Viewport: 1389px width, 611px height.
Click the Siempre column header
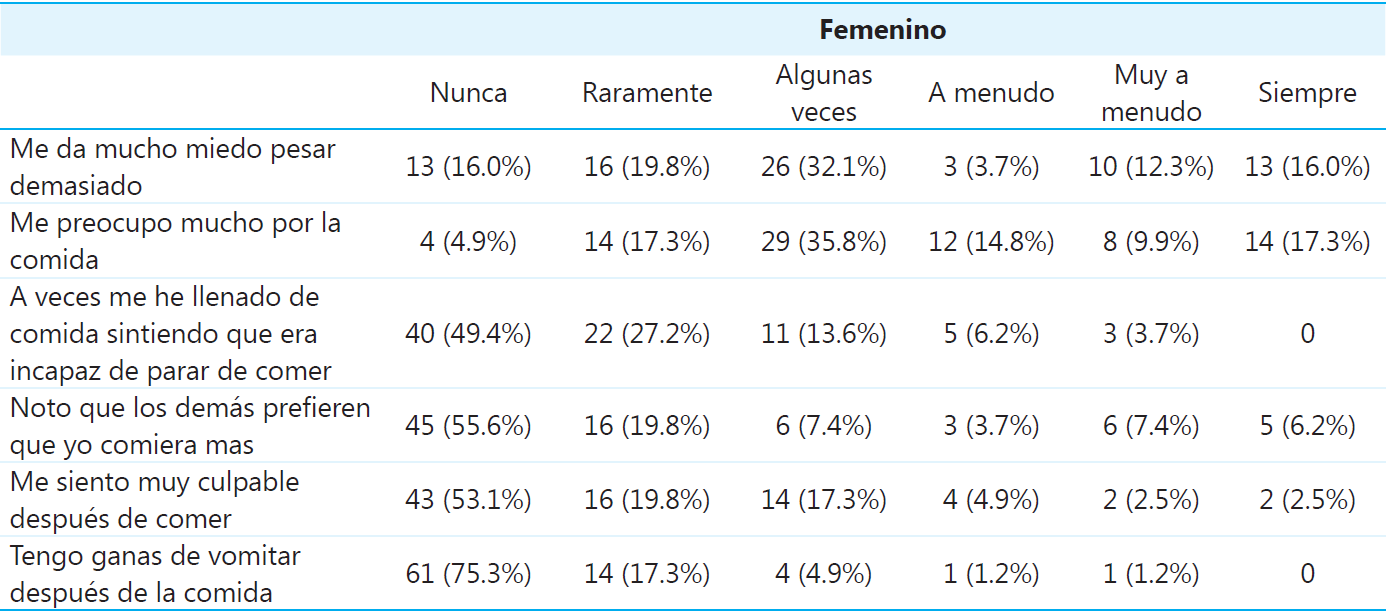click(1307, 93)
